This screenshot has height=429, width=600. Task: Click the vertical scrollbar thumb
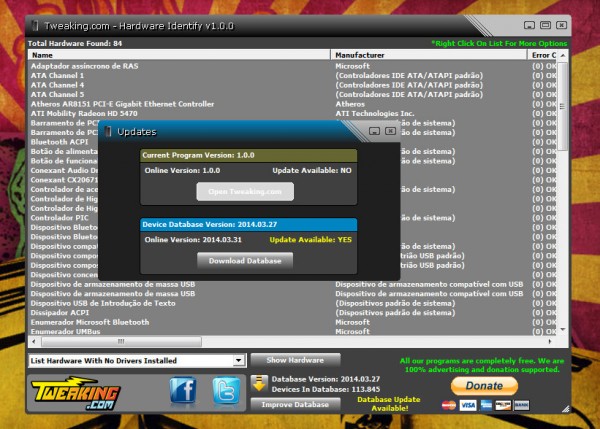coord(562,106)
